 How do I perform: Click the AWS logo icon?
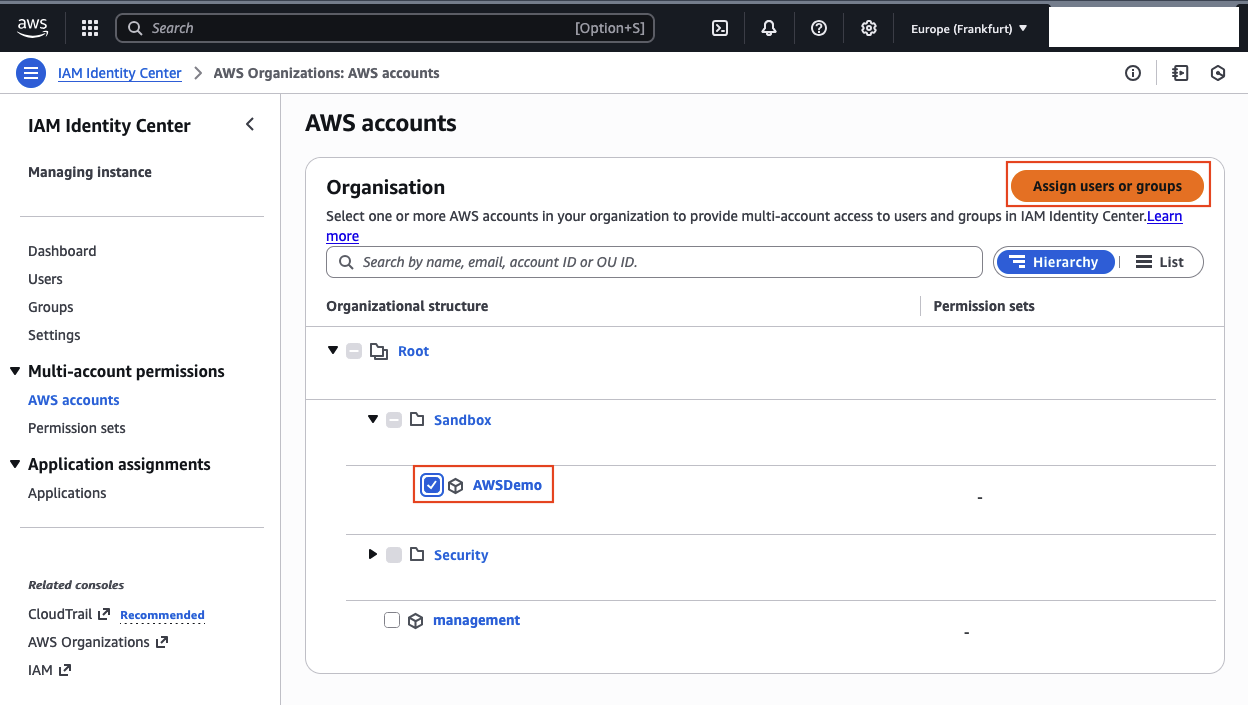coord(31,28)
